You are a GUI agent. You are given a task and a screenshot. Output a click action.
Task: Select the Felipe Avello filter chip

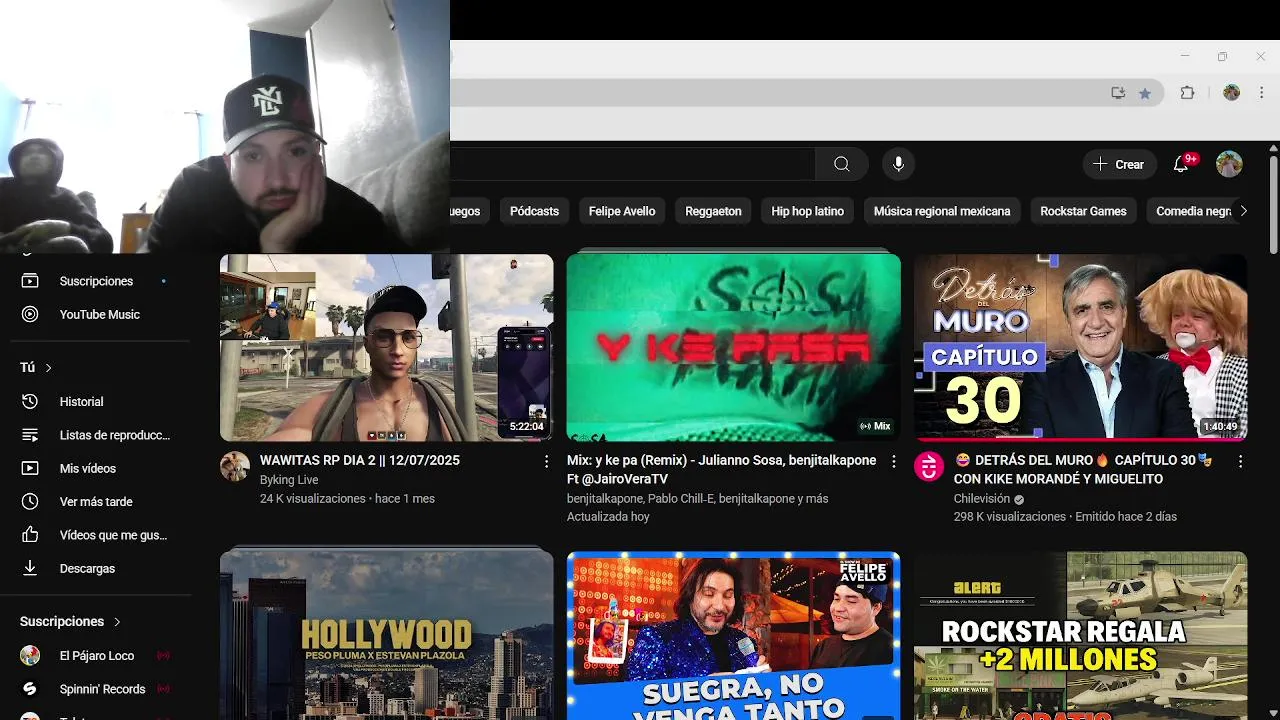pyautogui.click(x=622, y=211)
